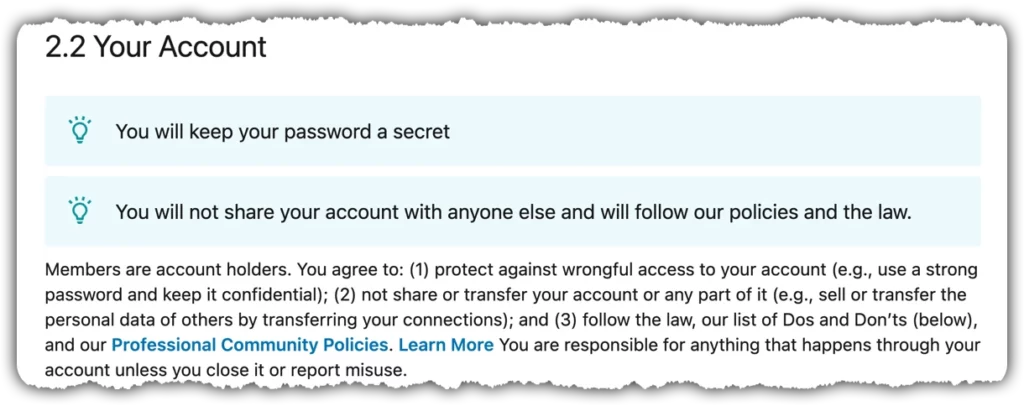Click the word "secret" in the first tip
The width and height of the screenshot is (1024, 406).
421,131
